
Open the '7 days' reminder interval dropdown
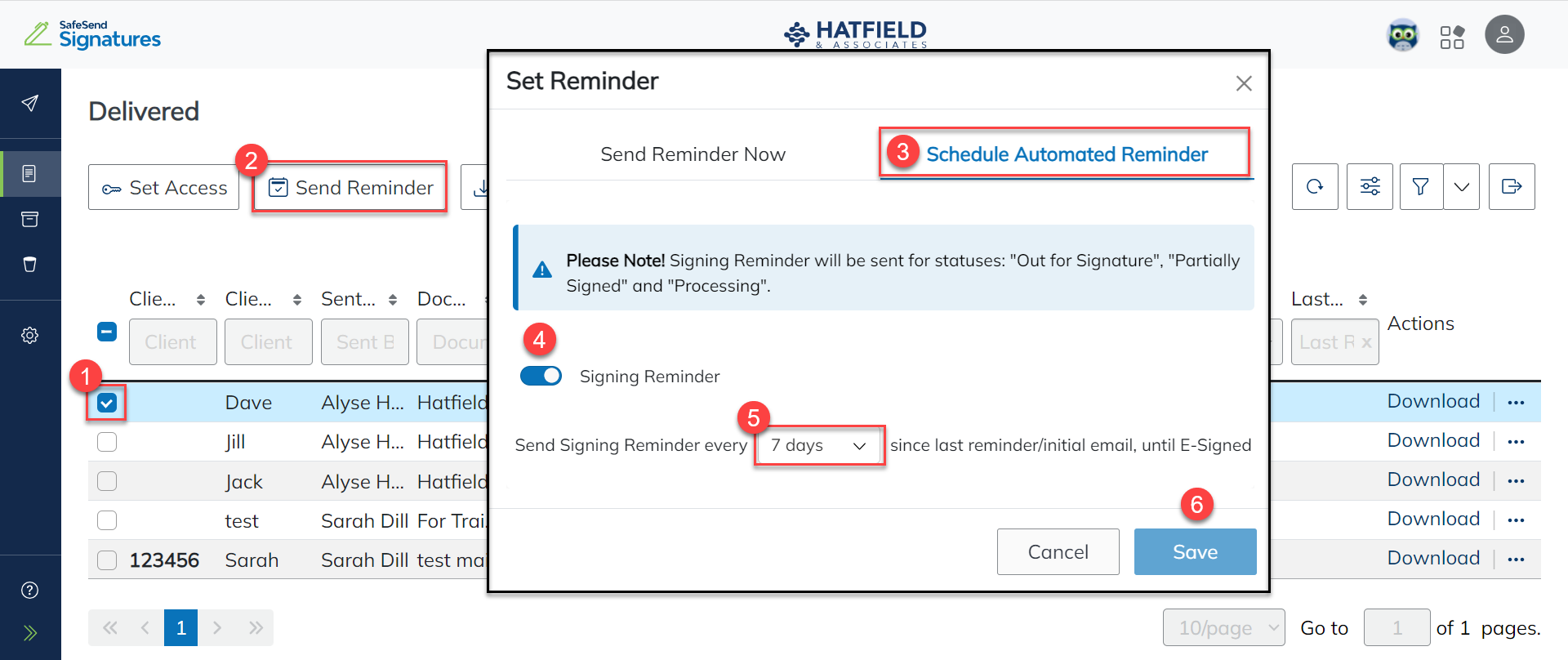(x=818, y=445)
